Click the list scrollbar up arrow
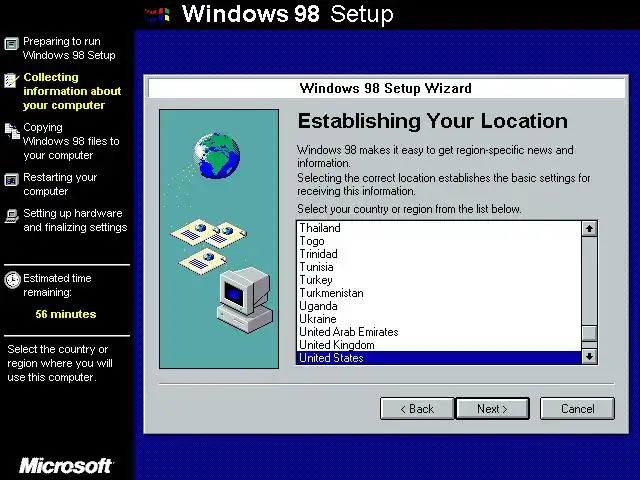640x480 pixels. 589,229
